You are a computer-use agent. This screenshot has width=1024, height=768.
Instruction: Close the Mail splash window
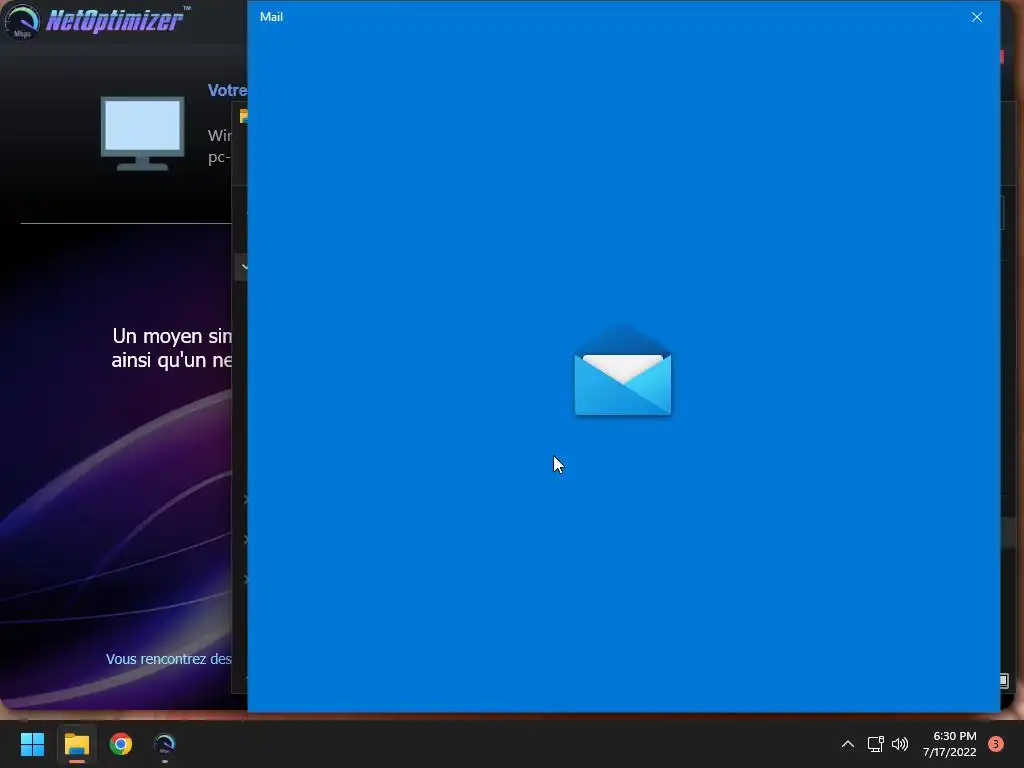976,17
